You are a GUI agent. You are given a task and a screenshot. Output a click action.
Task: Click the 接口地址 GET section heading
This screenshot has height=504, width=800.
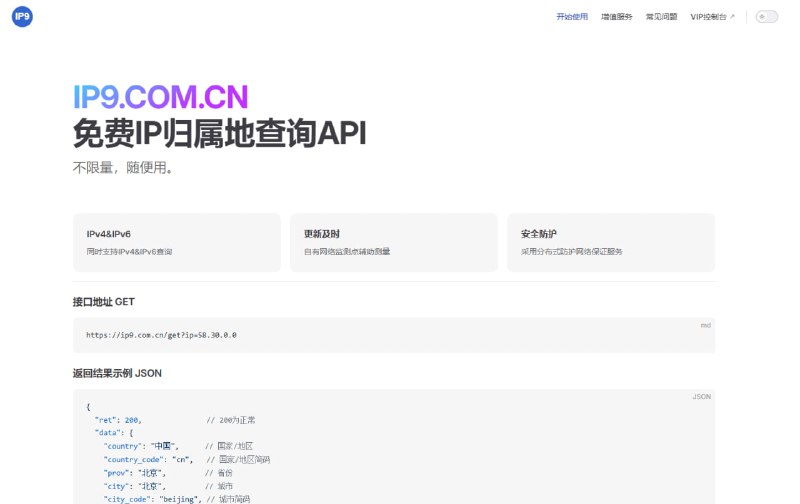pyautogui.click(x=103, y=301)
